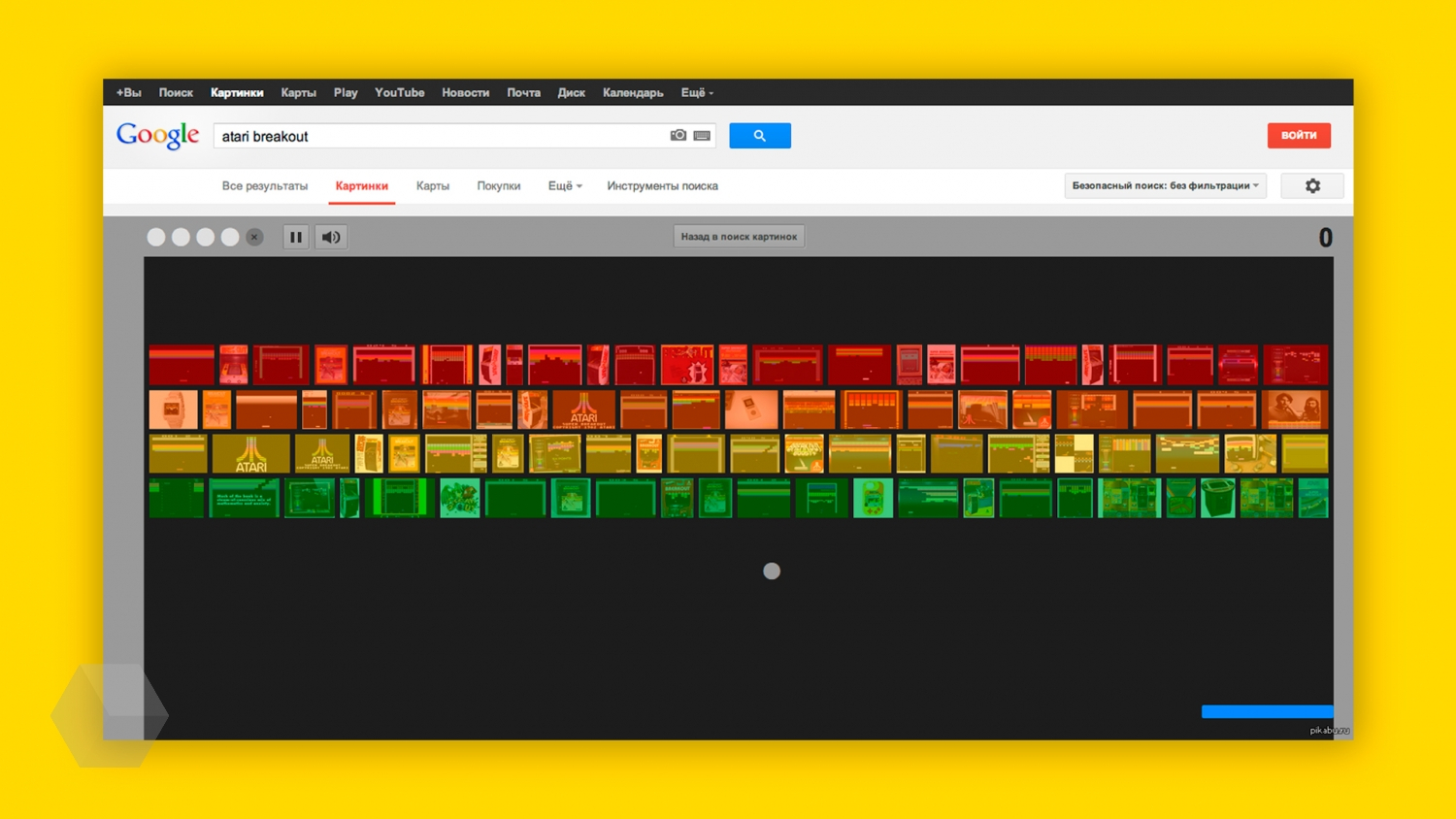Click Назад в поиск картинок button

(739, 237)
